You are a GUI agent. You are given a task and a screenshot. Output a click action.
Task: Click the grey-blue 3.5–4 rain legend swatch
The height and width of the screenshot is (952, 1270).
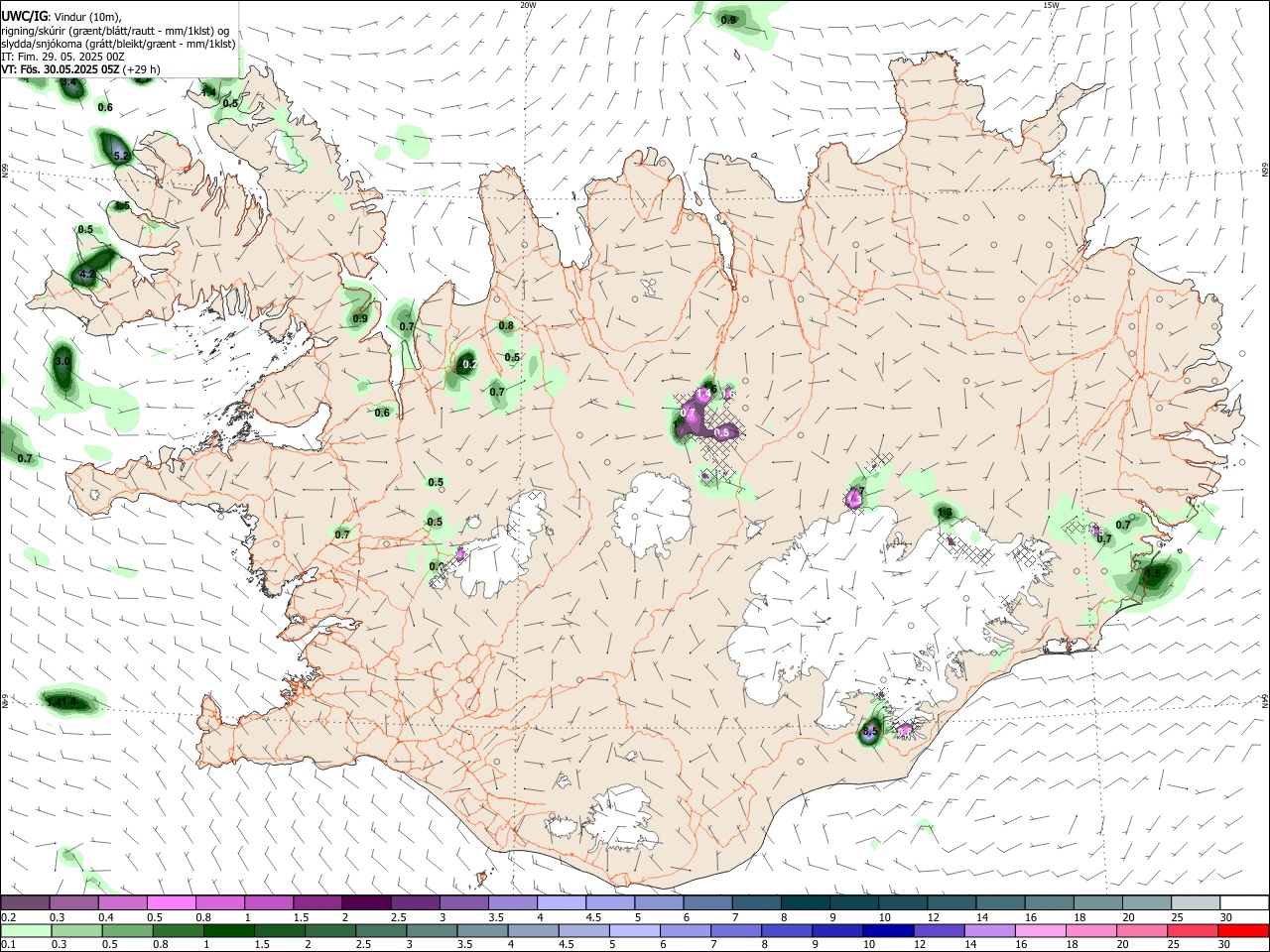coord(483,930)
